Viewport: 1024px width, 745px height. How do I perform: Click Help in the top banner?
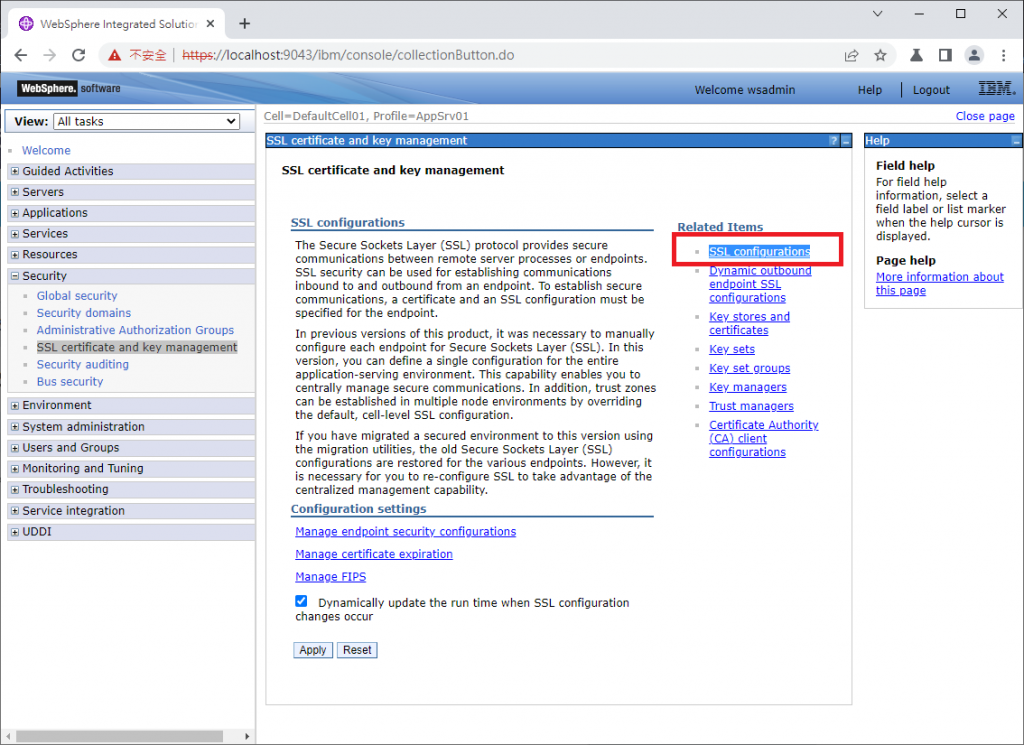pyautogui.click(x=870, y=90)
